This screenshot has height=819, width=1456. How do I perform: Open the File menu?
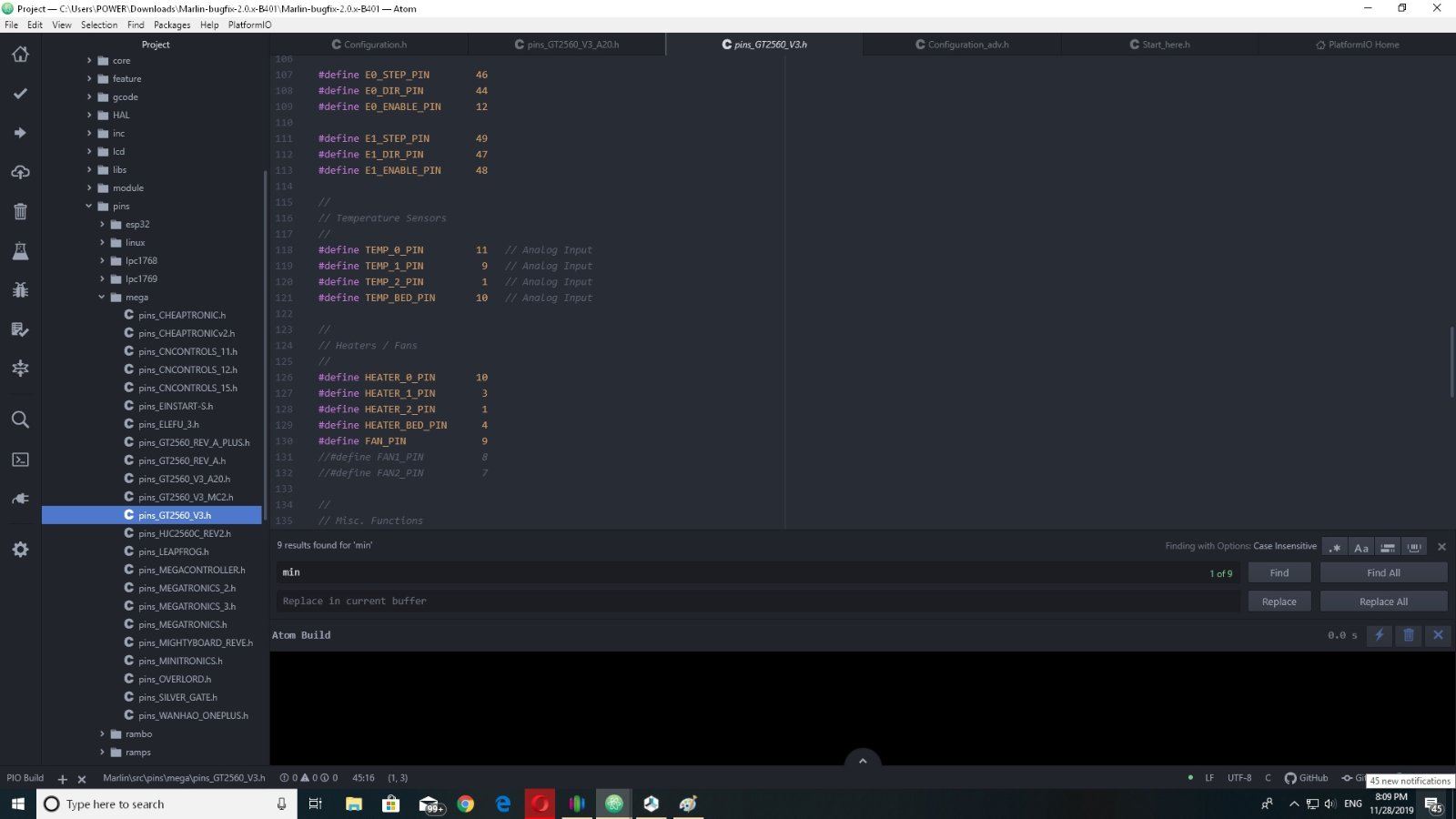pyautogui.click(x=11, y=25)
